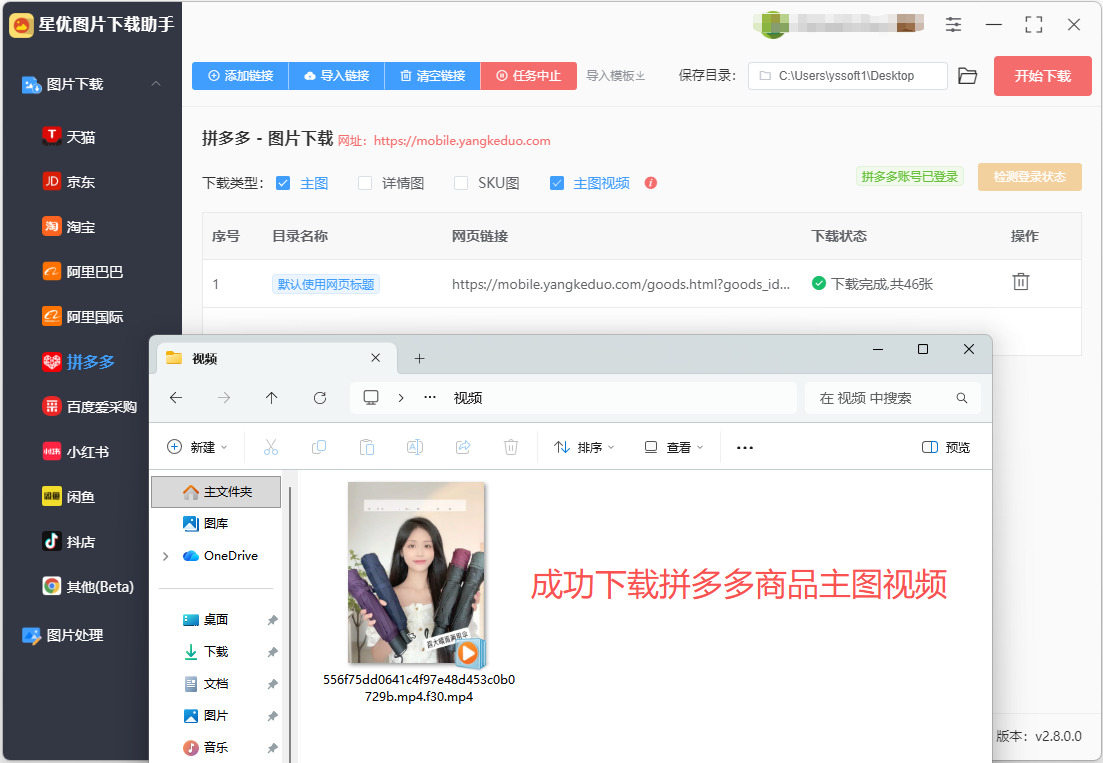Click the file name 556f75dd0641c4f97e48d453c0b0729b.mp4.f30.mp4
The image size is (1103, 763).
[x=419, y=688]
